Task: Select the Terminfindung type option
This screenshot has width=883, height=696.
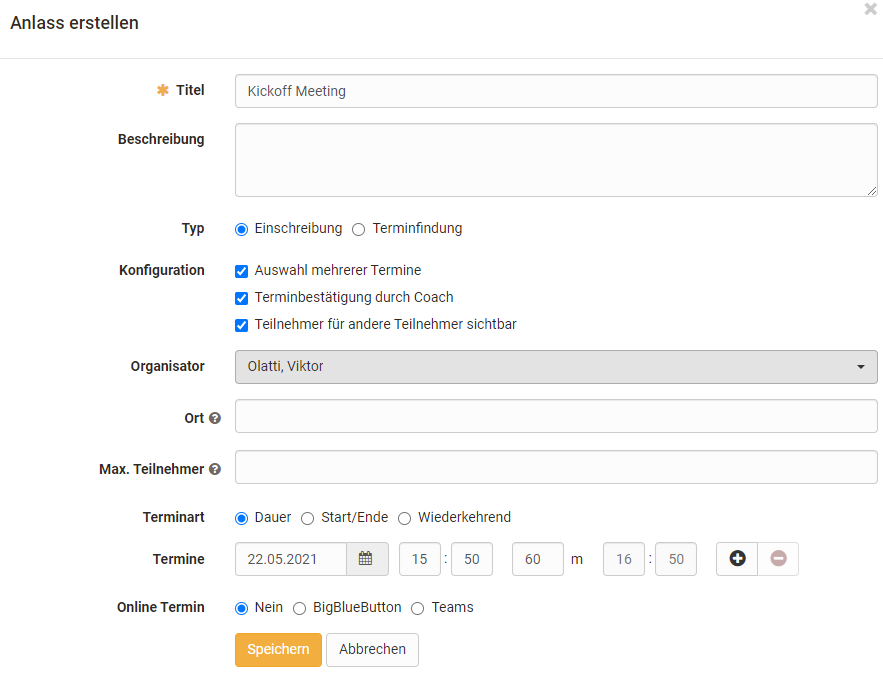Action: click(x=359, y=229)
